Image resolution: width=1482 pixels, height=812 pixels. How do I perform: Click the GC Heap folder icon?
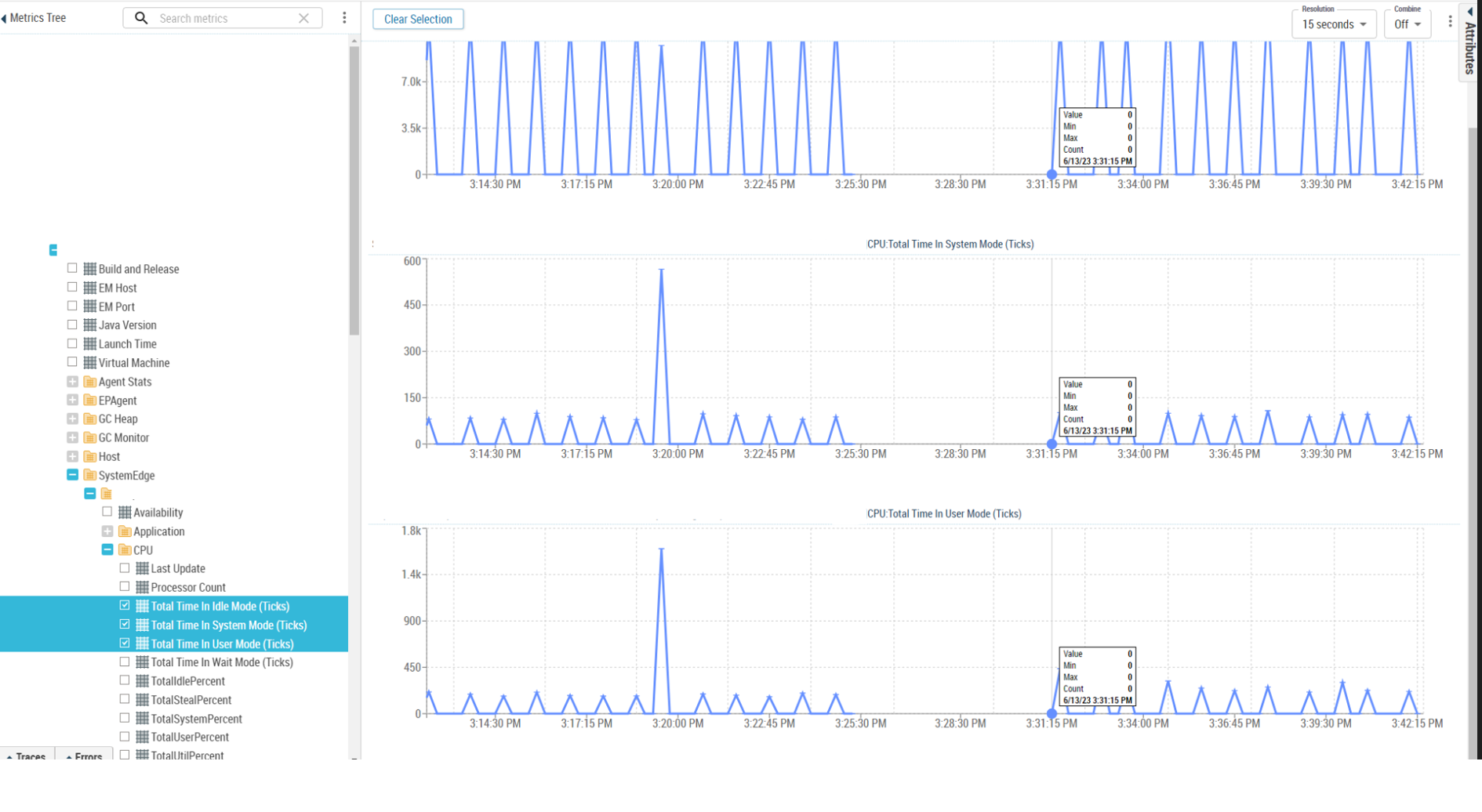pyautogui.click(x=90, y=419)
